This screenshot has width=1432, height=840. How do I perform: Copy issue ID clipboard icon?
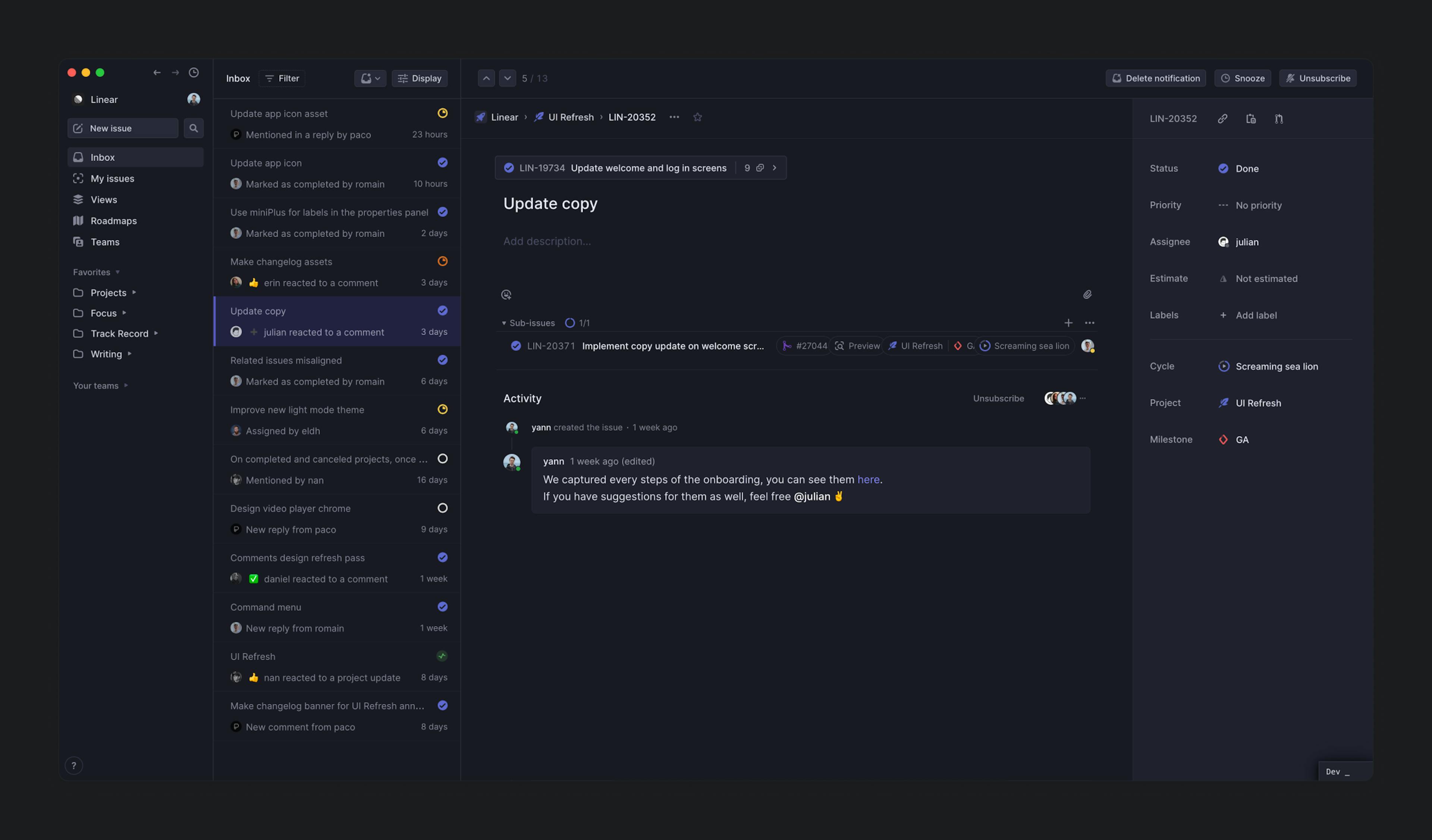1251,119
